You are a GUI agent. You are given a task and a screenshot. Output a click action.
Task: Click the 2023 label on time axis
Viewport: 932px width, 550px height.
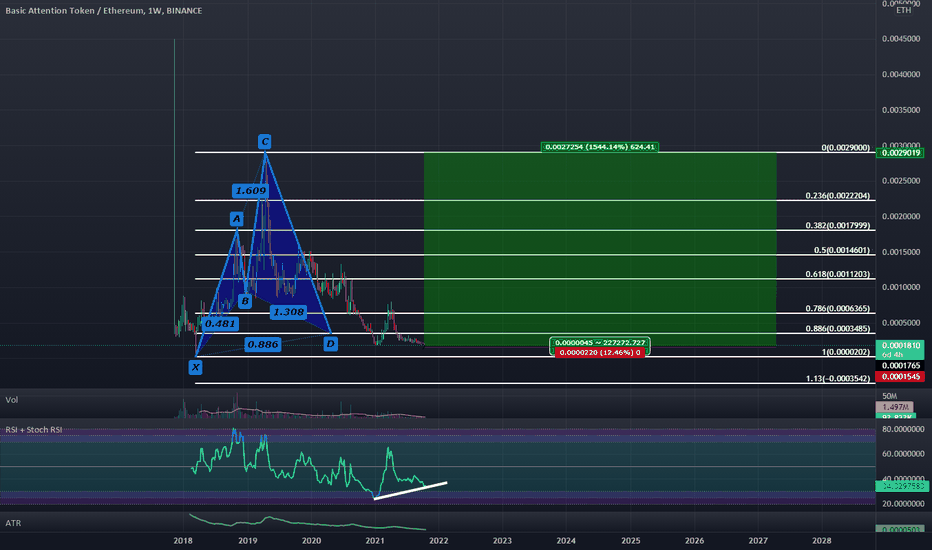(x=502, y=540)
